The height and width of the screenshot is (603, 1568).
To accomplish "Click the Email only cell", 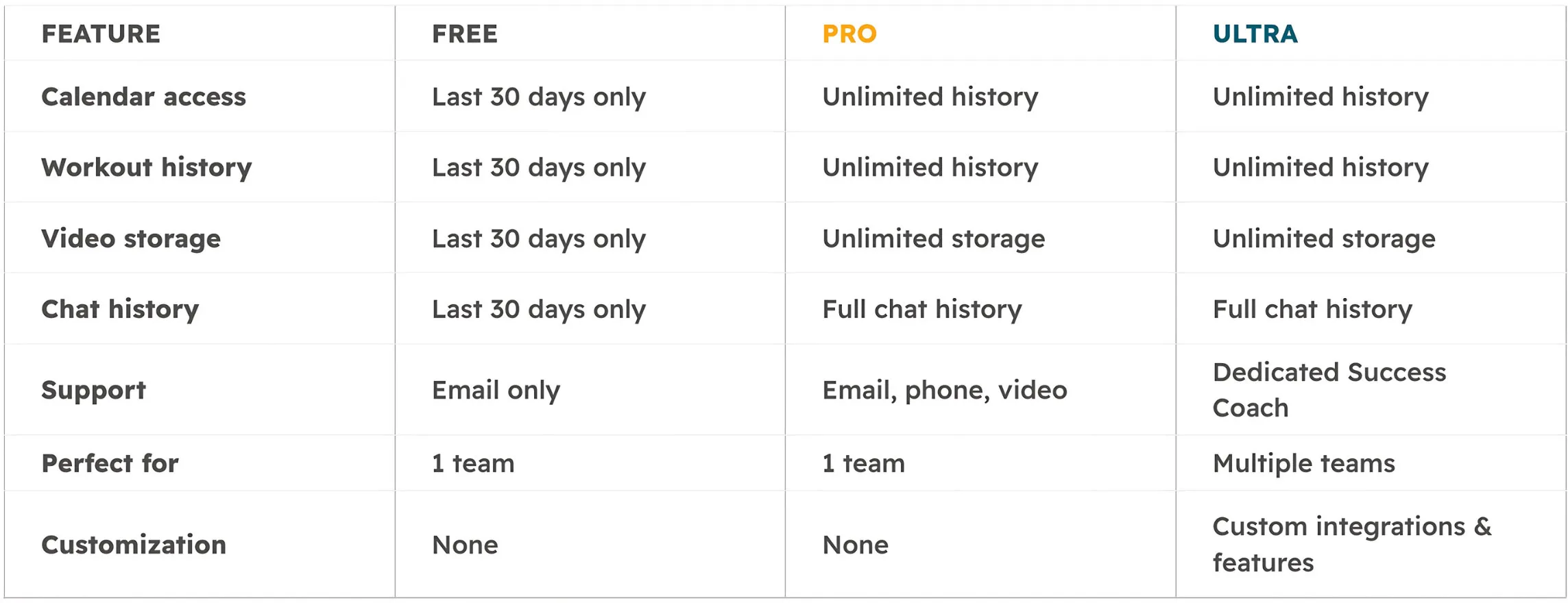I will pyautogui.click(x=496, y=390).
